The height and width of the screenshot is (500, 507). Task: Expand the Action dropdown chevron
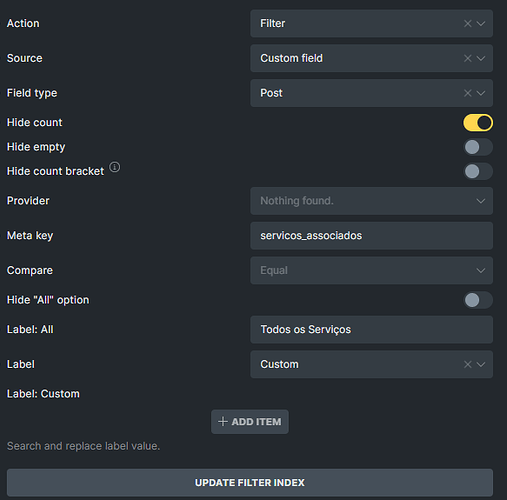point(481,23)
